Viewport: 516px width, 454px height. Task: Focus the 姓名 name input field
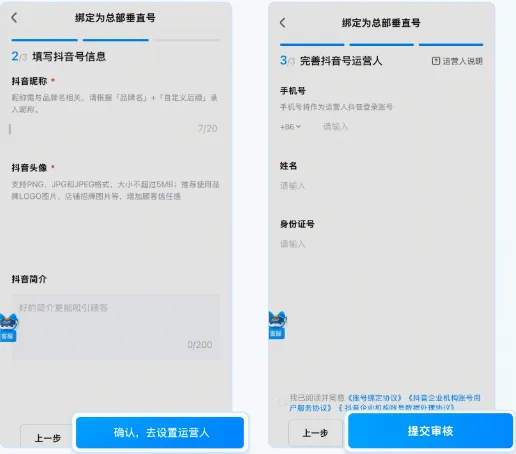click(x=381, y=186)
